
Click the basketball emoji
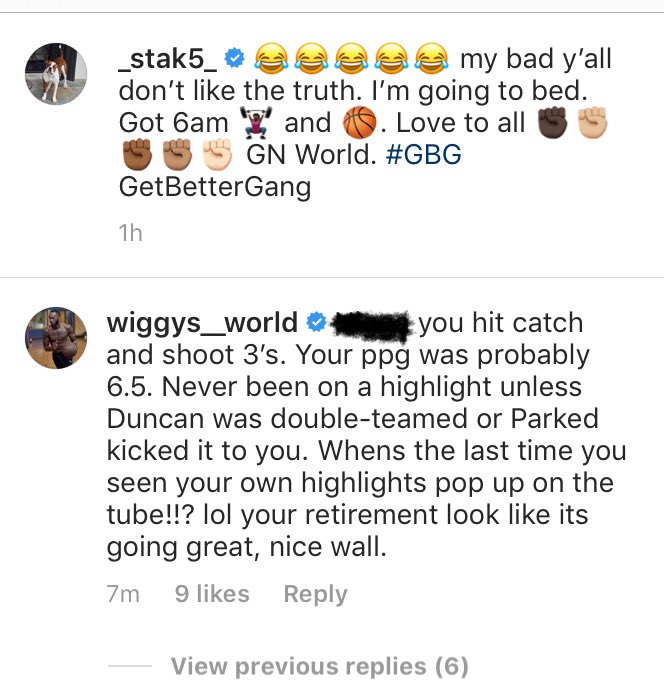[x=360, y=123]
